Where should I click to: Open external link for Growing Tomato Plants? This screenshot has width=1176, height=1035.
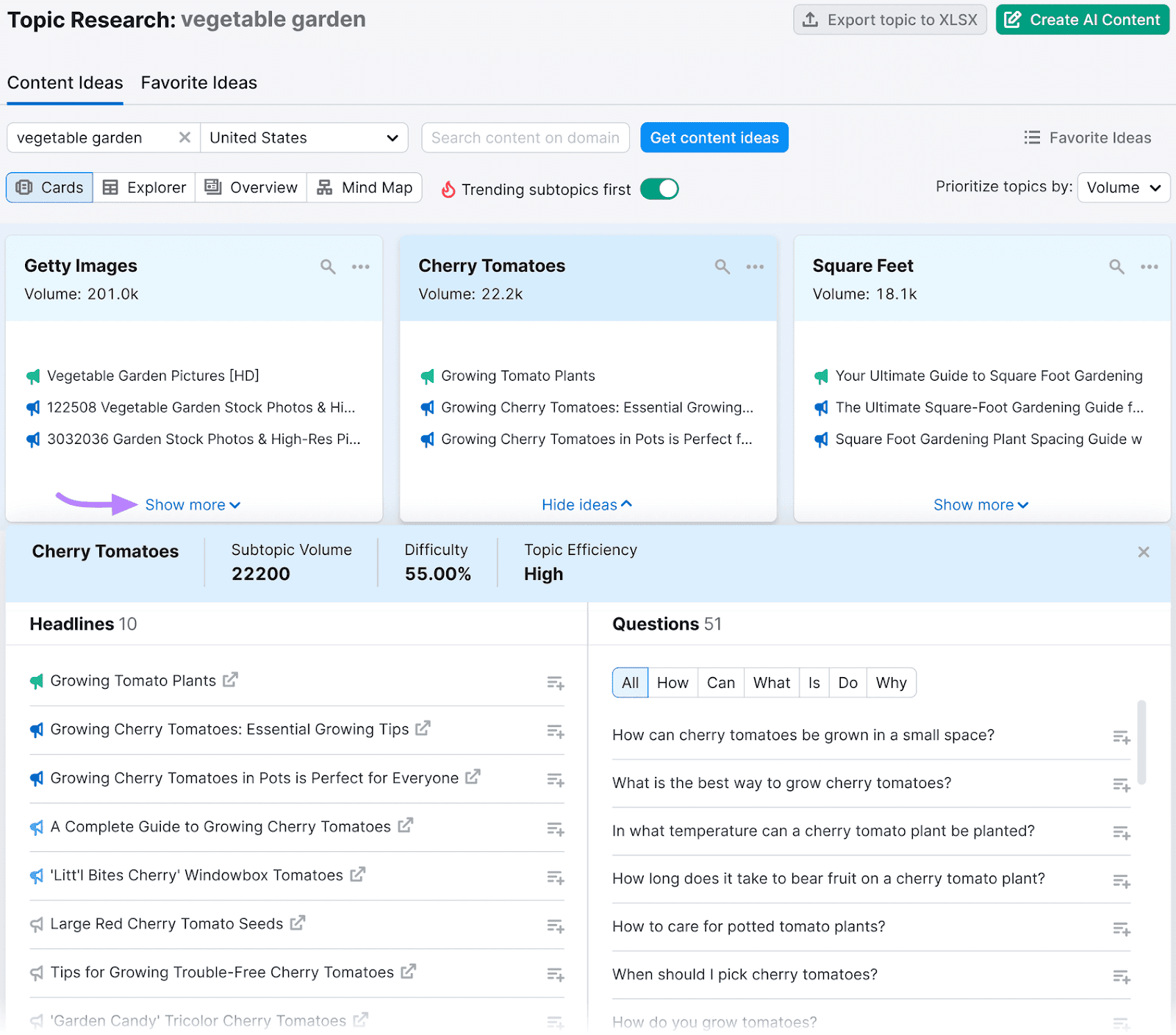point(230,680)
